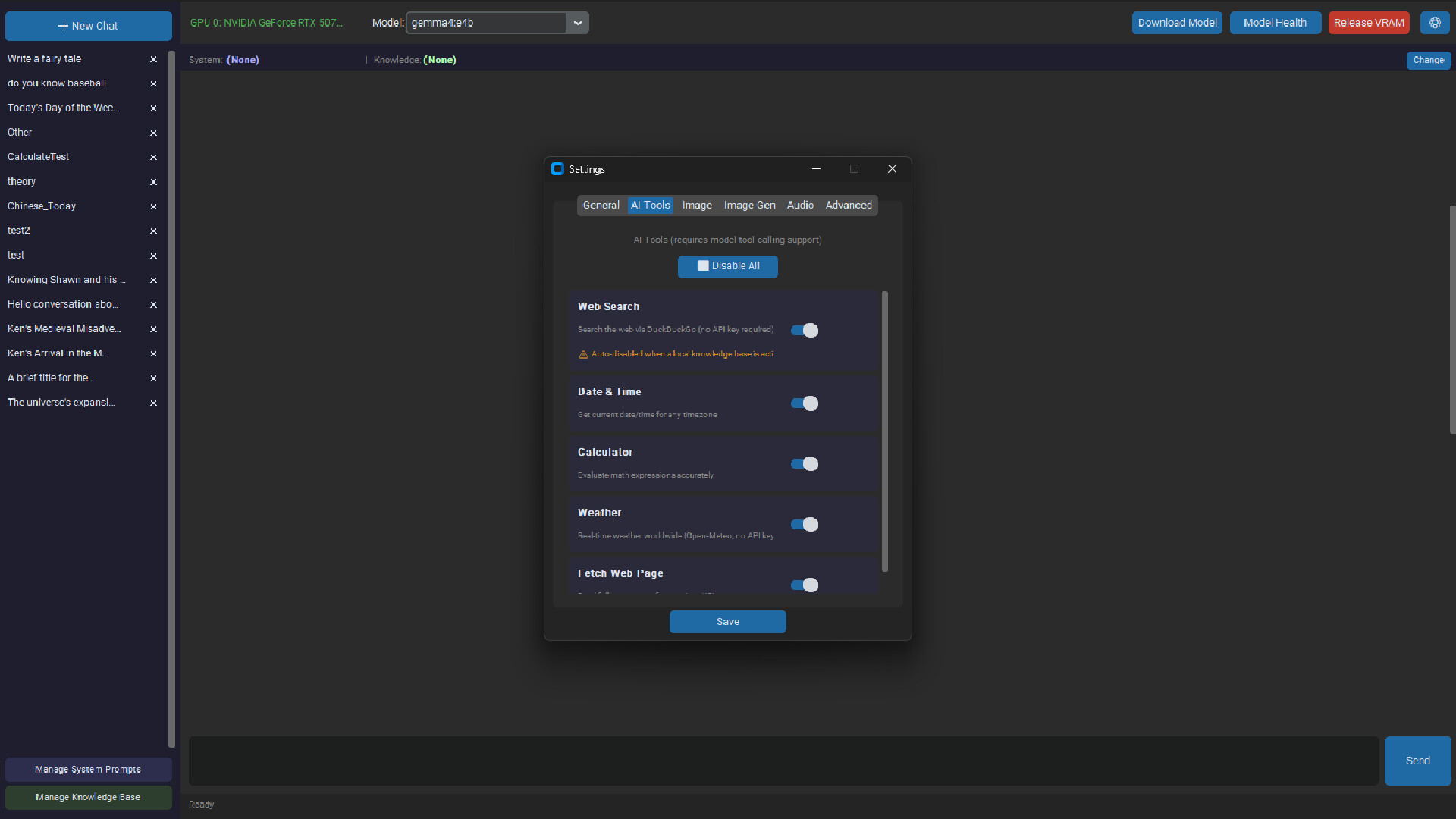Open settings via the gear icon
This screenshot has height=819, width=1456.
[x=1435, y=23]
